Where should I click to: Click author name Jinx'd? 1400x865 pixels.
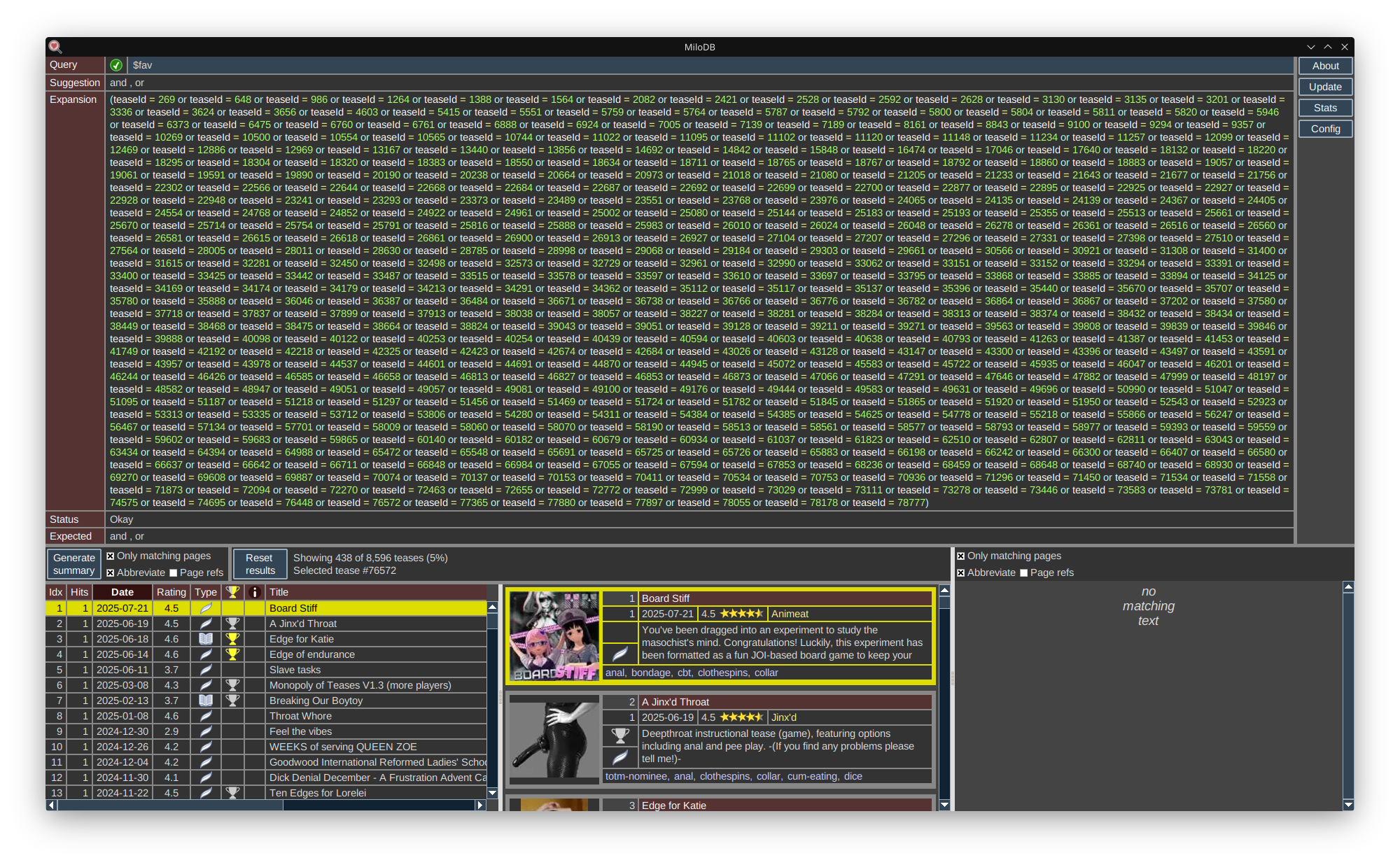[784, 717]
